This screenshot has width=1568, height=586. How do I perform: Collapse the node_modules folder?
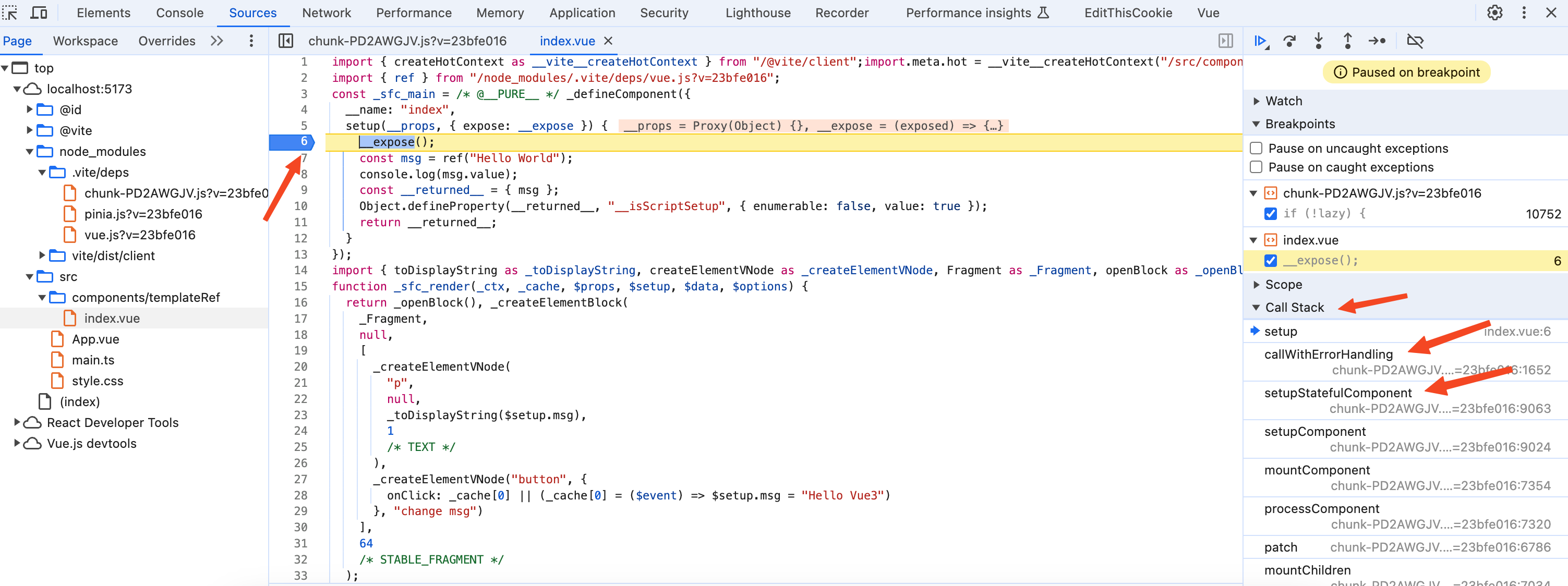pyautogui.click(x=30, y=152)
